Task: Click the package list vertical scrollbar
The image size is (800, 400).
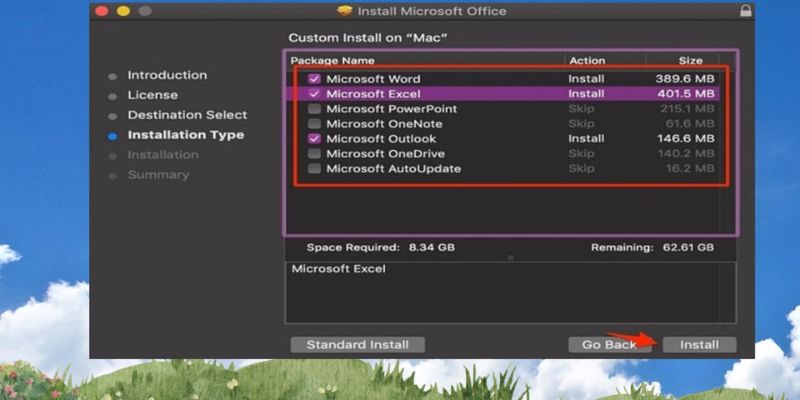Action: [x=728, y=143]
